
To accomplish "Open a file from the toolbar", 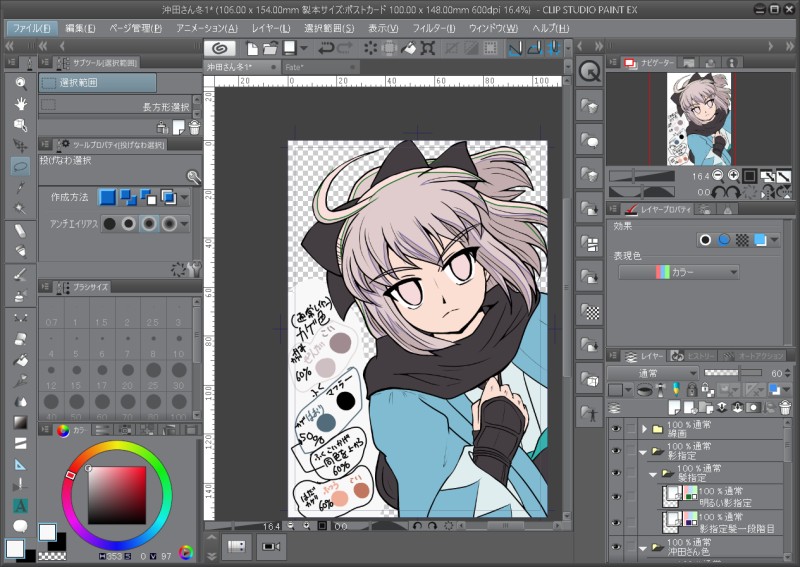I will click(x=270, y=48).
